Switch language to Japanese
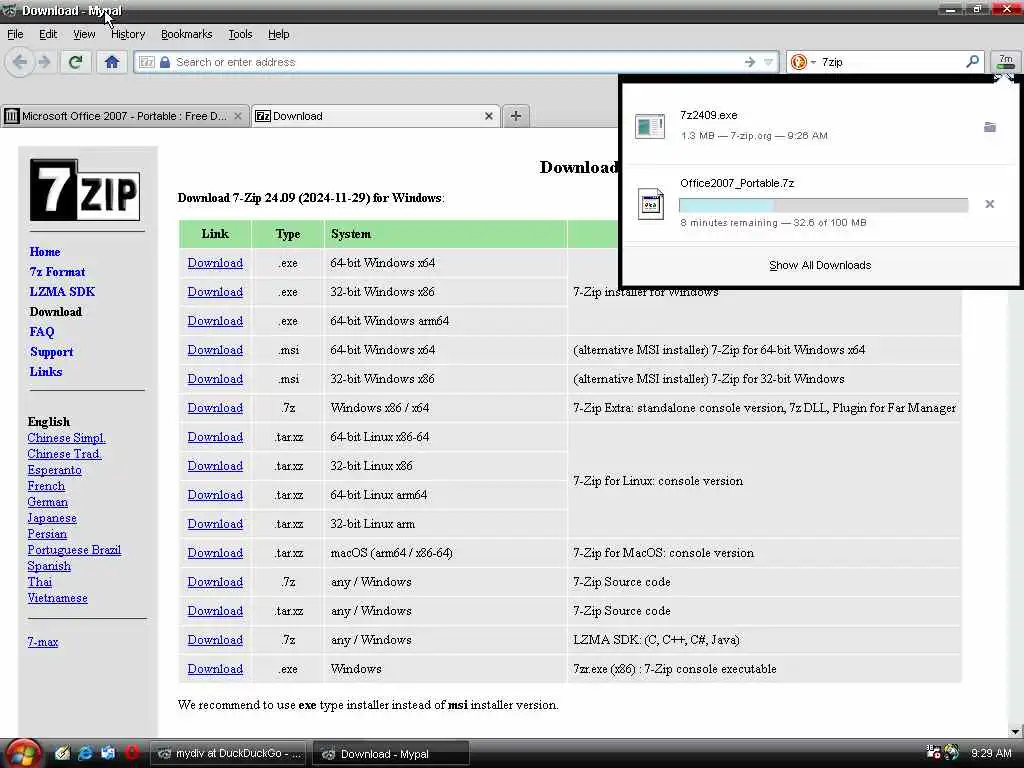This screenshot has height=768, width=1024. point(52,518)
